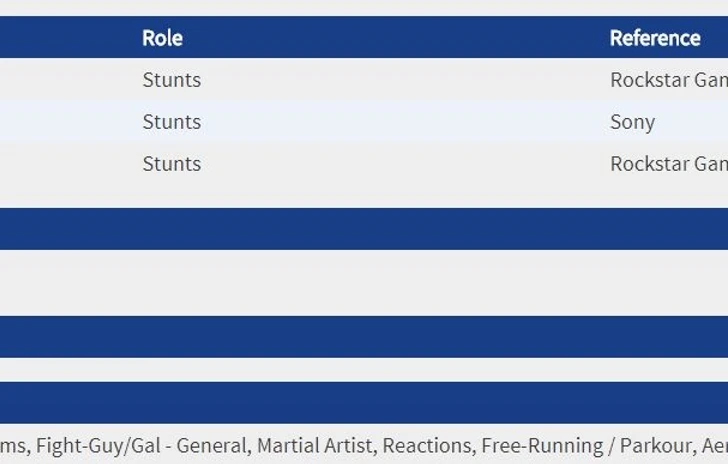This screenshot has height=464, width=728.
Task: Click the light-blue Sony row between its two cells
Action: coord(400,122)
